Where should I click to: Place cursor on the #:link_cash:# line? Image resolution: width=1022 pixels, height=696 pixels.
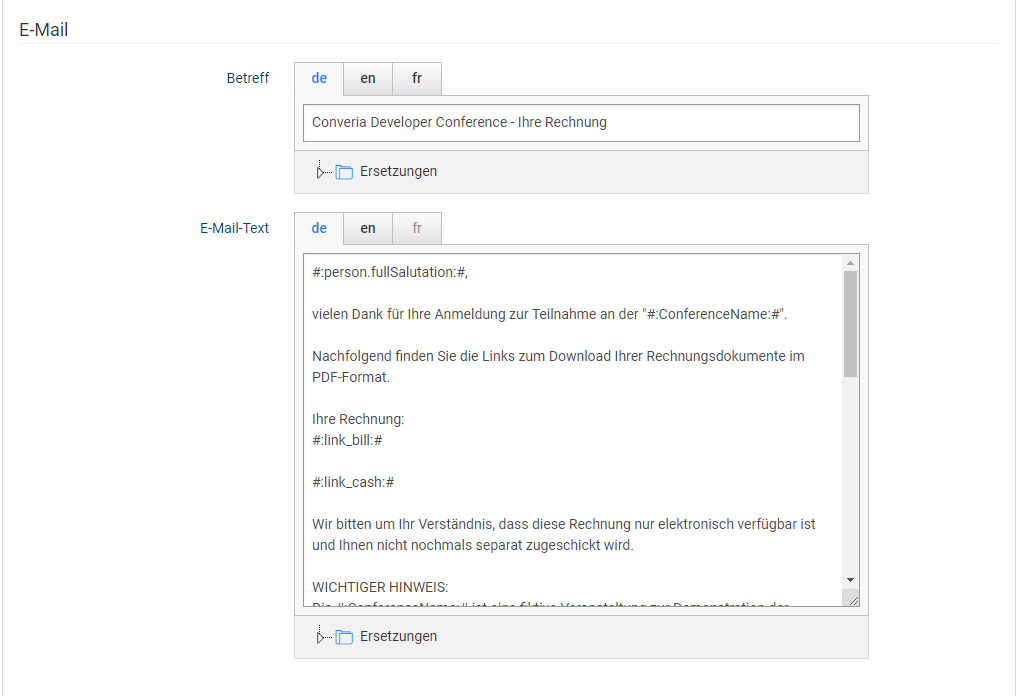(x=353, y=481)
